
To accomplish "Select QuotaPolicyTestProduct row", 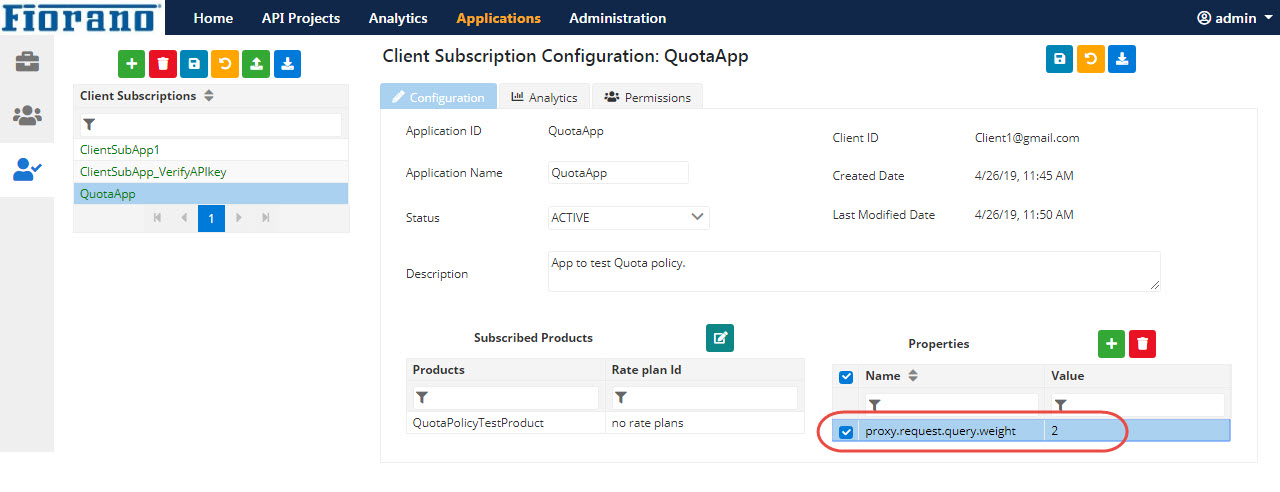I will pos(604,423).
